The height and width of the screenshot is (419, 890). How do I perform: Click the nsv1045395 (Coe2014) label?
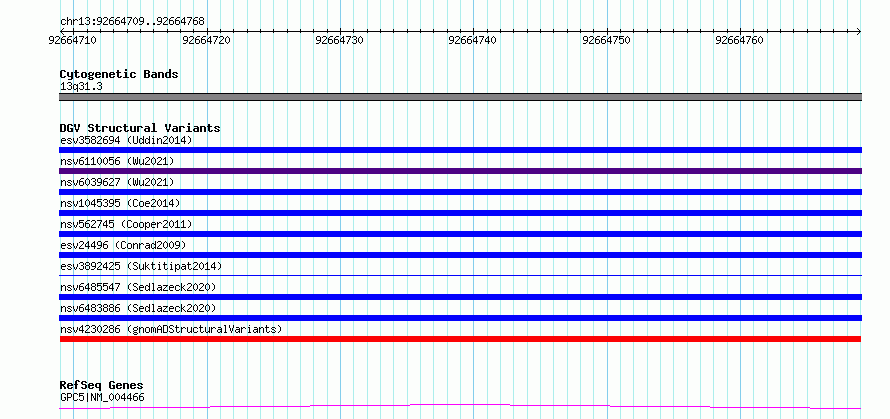coord(120,203)
